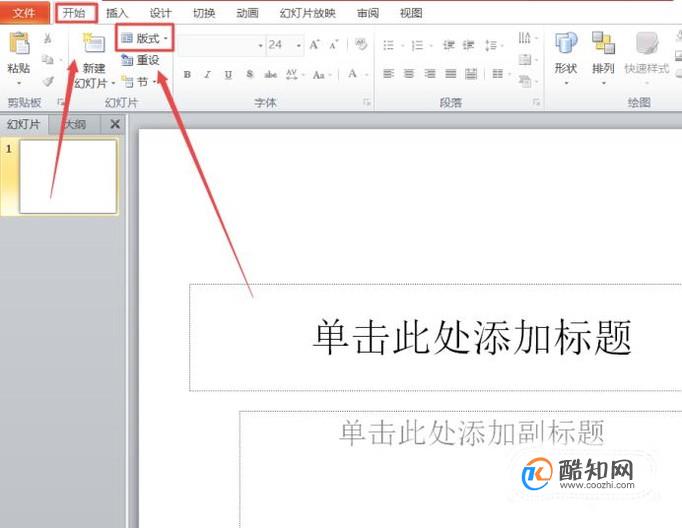682x528 pixels.
Task: Open character spacing AV dropdown
Action: tap(294, 75)
